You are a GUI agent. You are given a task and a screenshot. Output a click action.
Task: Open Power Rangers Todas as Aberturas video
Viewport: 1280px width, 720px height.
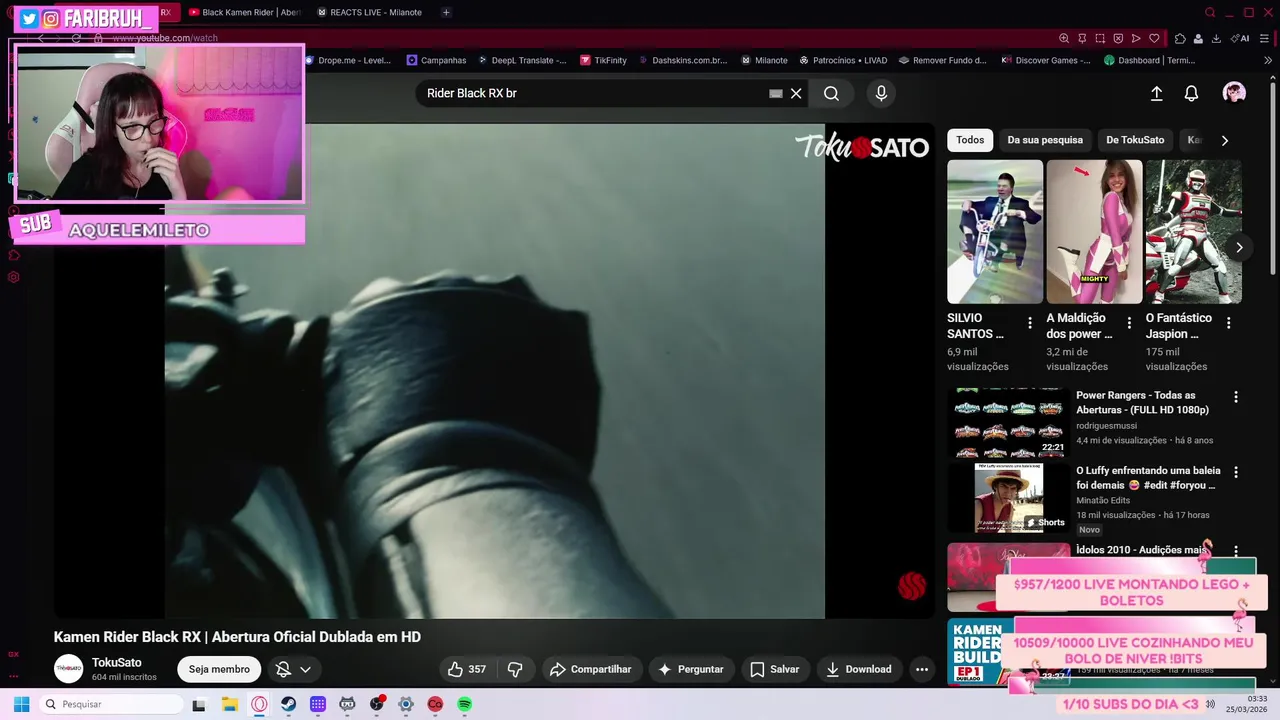[1008, 422]
